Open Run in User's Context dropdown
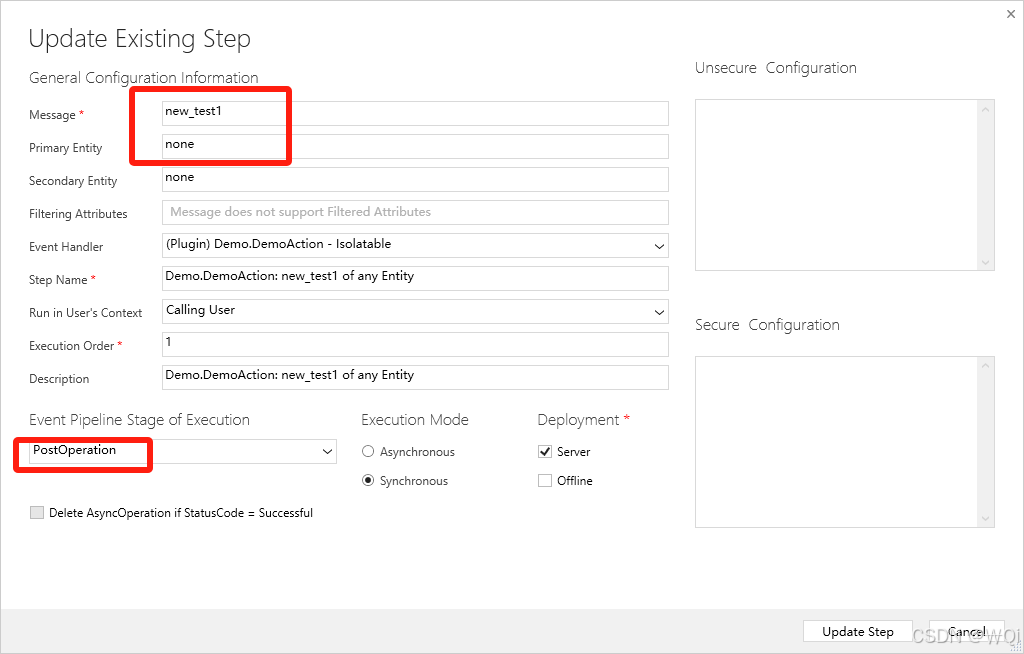 415,312
